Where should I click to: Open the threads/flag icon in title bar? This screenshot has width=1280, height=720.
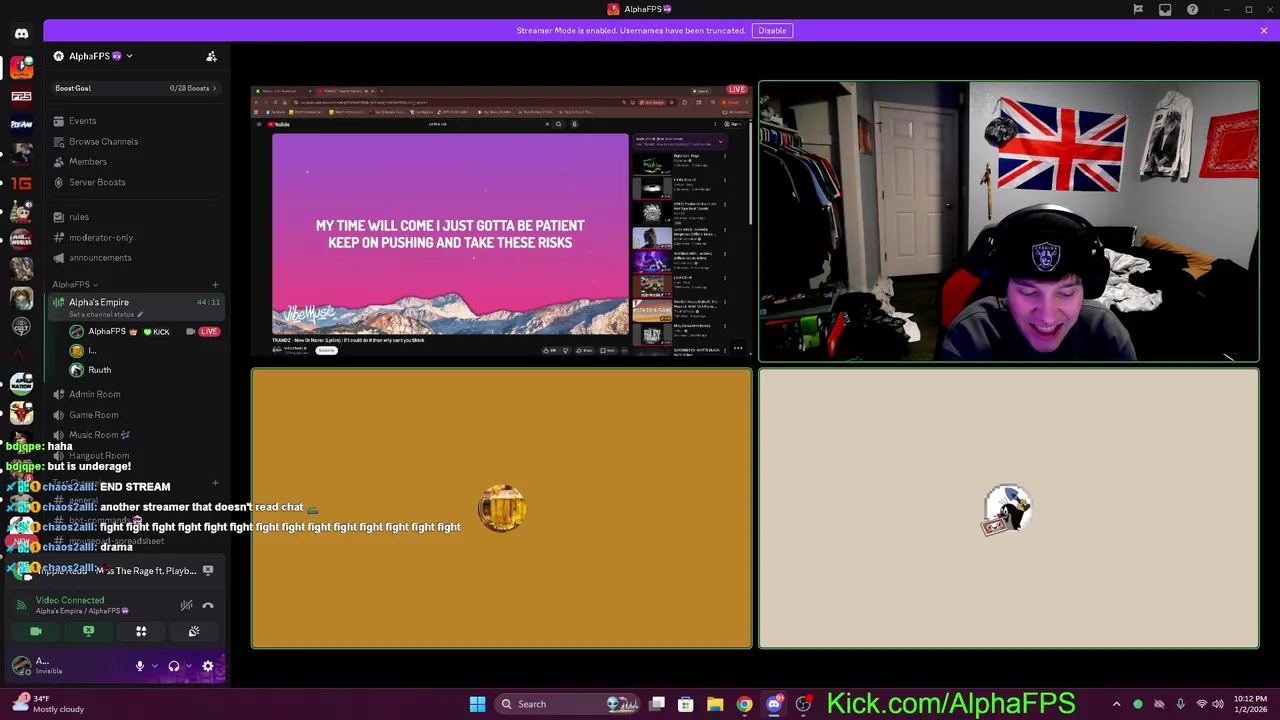(x=1138, y=9)
